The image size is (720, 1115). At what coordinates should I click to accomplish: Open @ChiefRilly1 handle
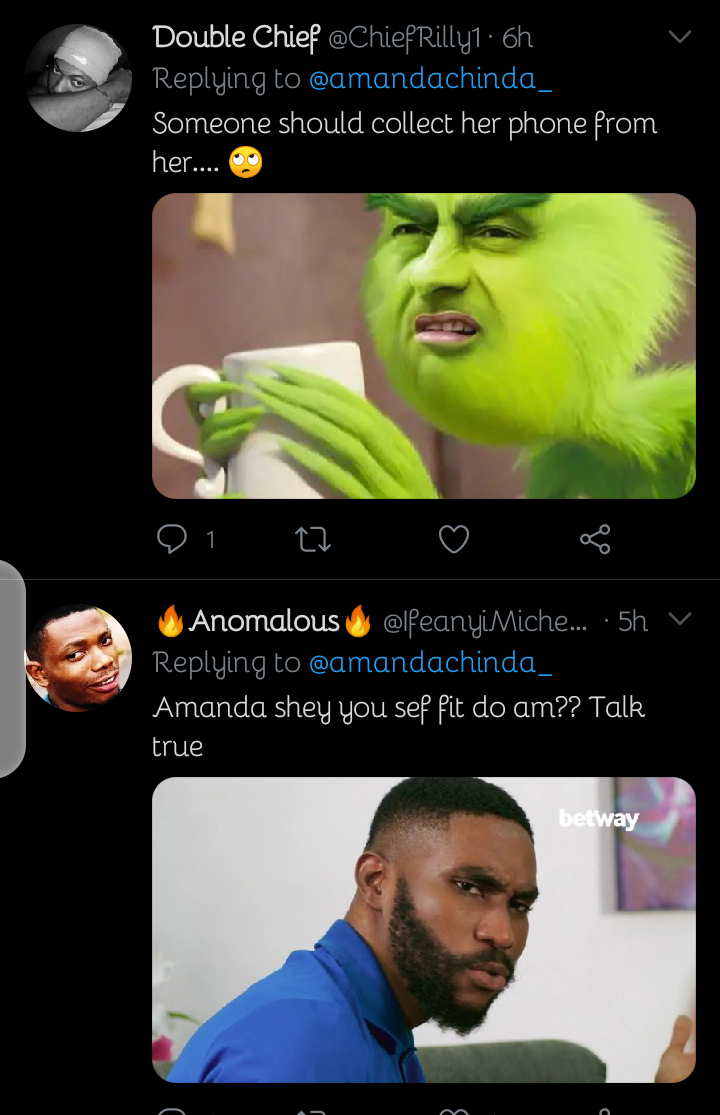[x=404, y=38]
